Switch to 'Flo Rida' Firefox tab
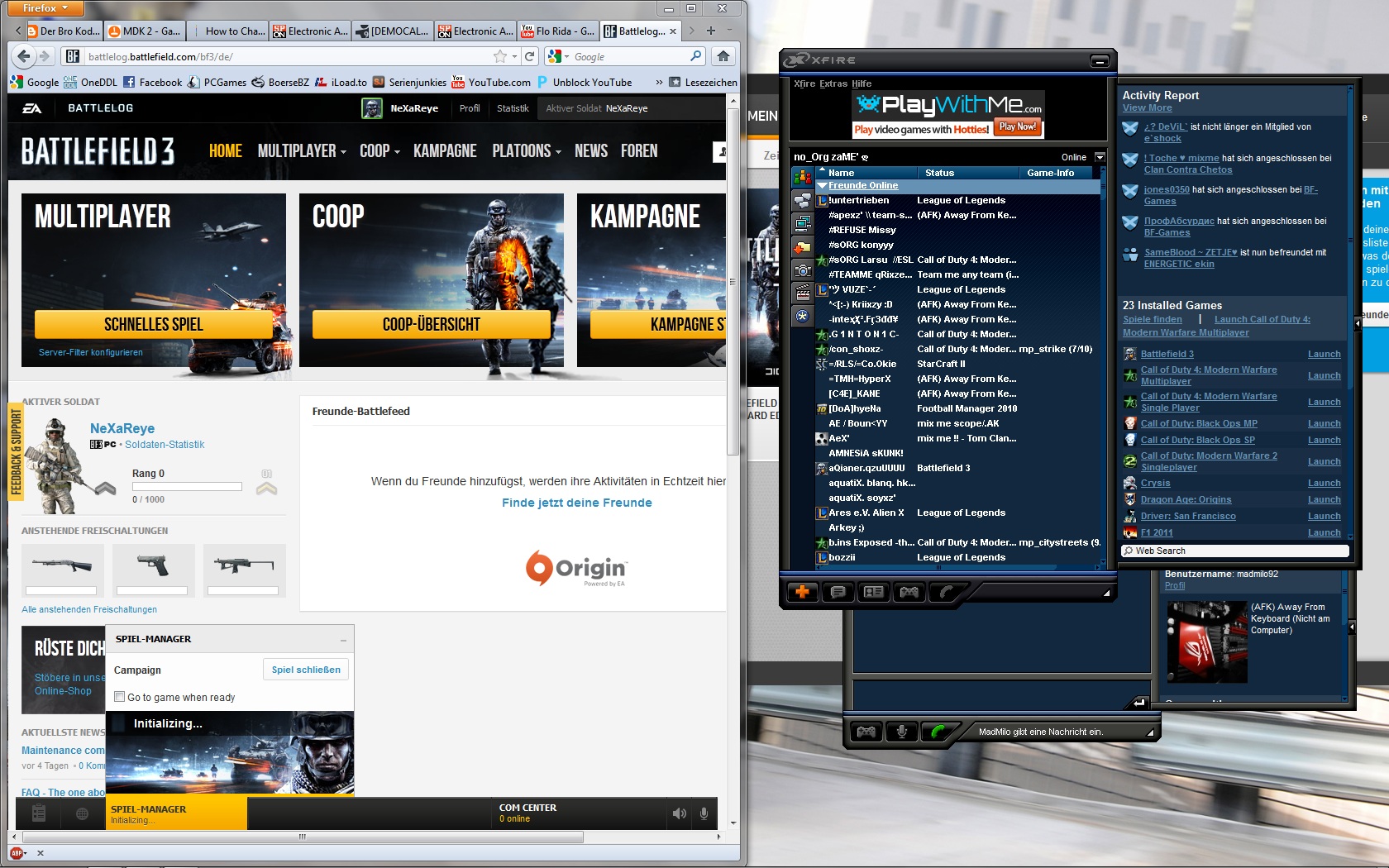This screenshot has width=1389, height=868. tap(558, 31)
